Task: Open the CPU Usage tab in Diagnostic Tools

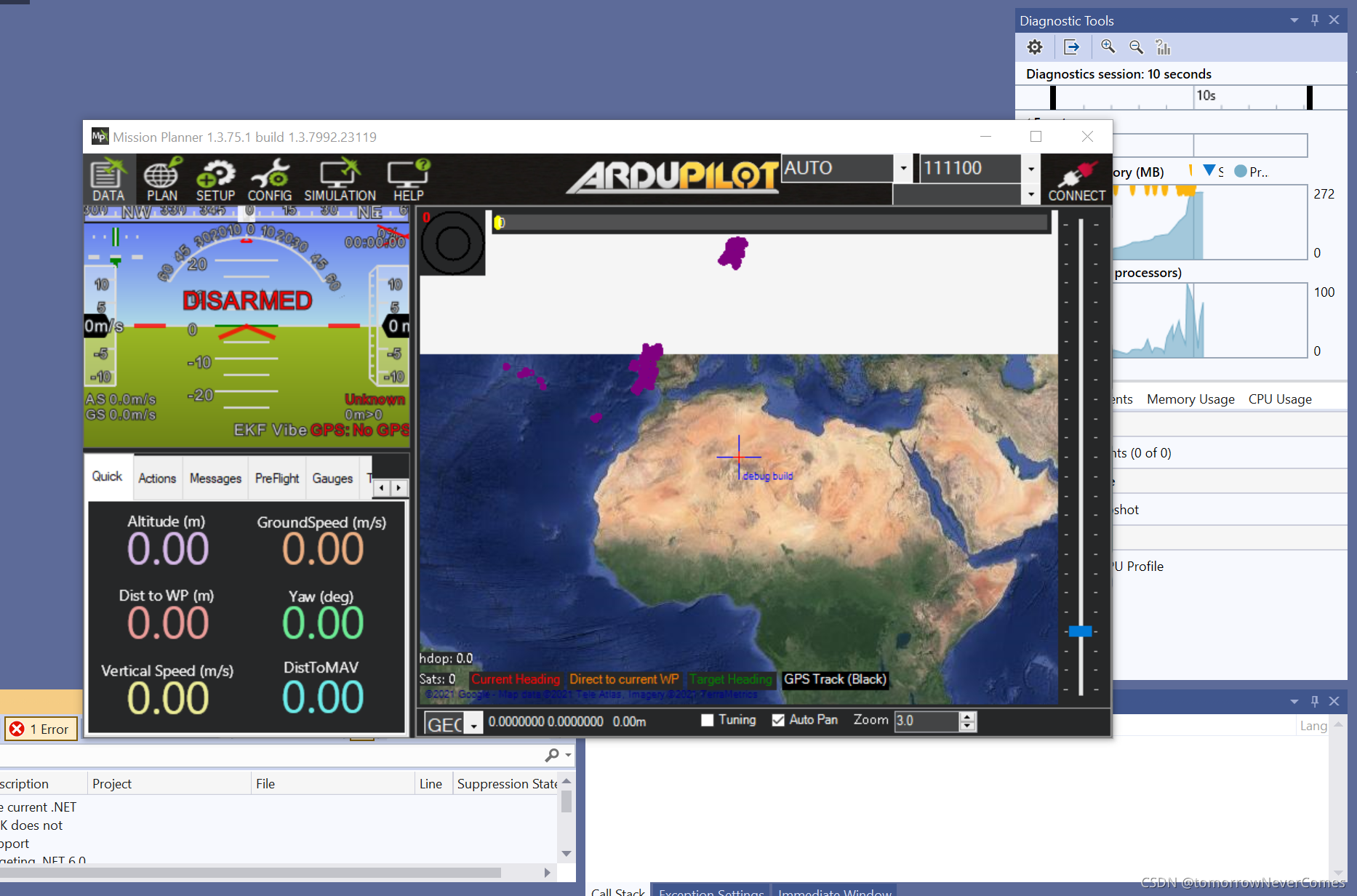Action: 1280,399
